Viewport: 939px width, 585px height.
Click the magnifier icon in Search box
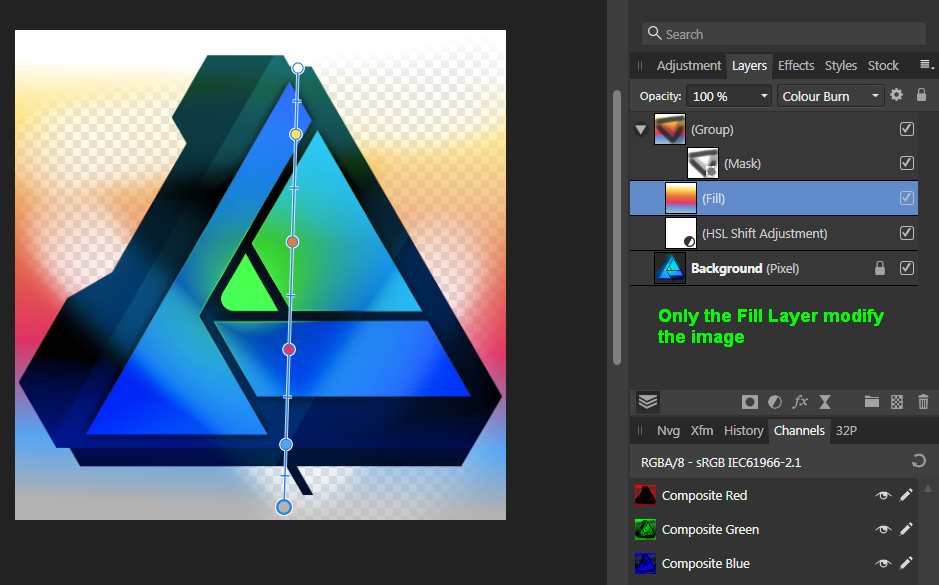tap(655, 33)
